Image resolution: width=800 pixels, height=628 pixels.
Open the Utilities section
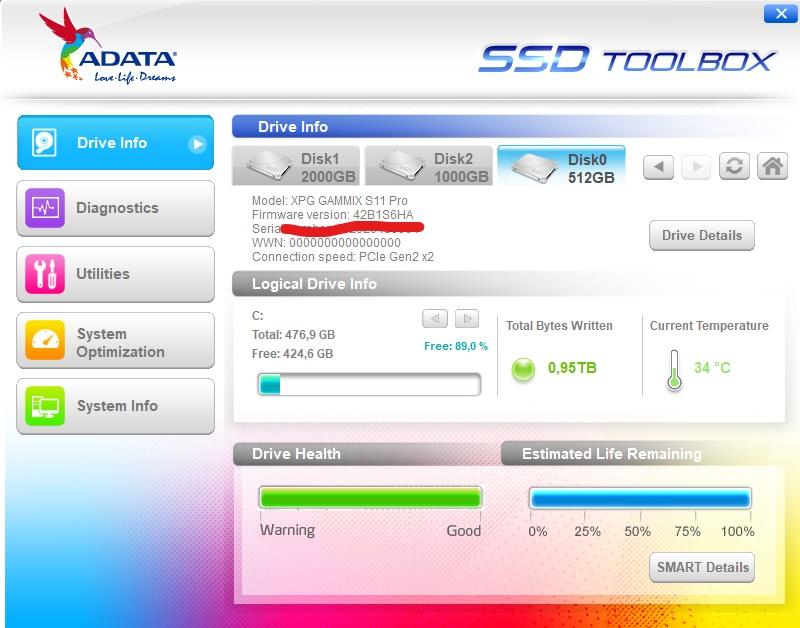(x=115, y=274)
